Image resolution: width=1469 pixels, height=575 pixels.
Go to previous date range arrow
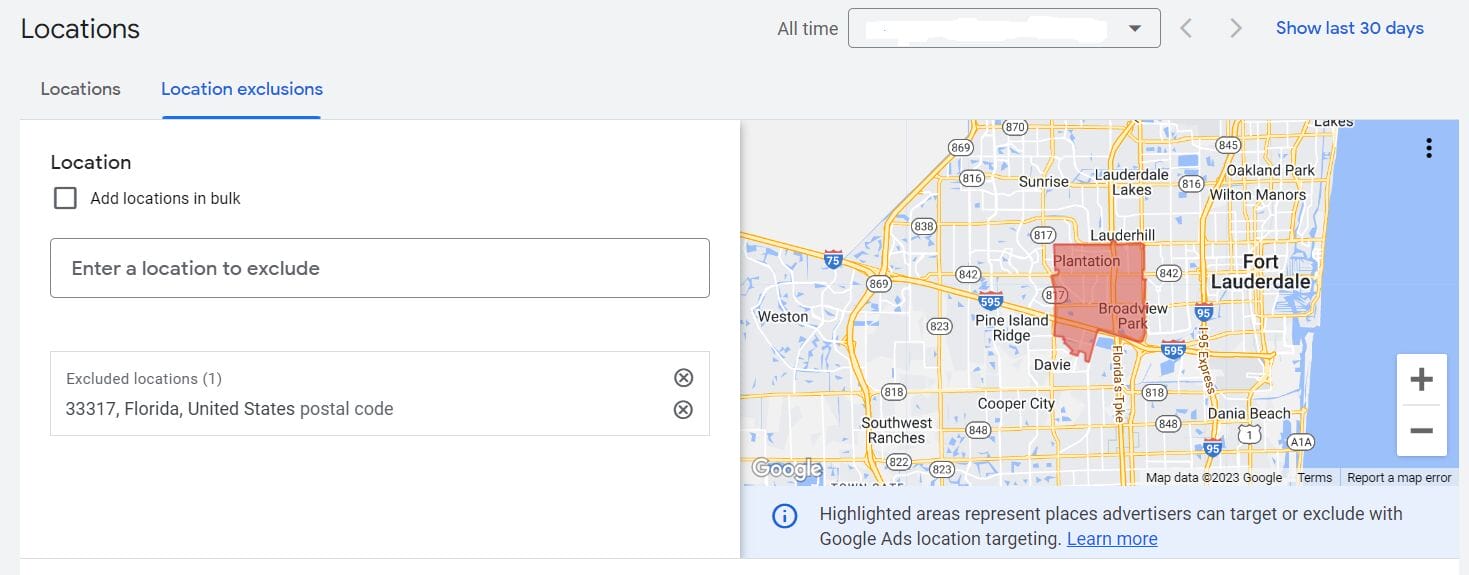[x=1186, y=28]
